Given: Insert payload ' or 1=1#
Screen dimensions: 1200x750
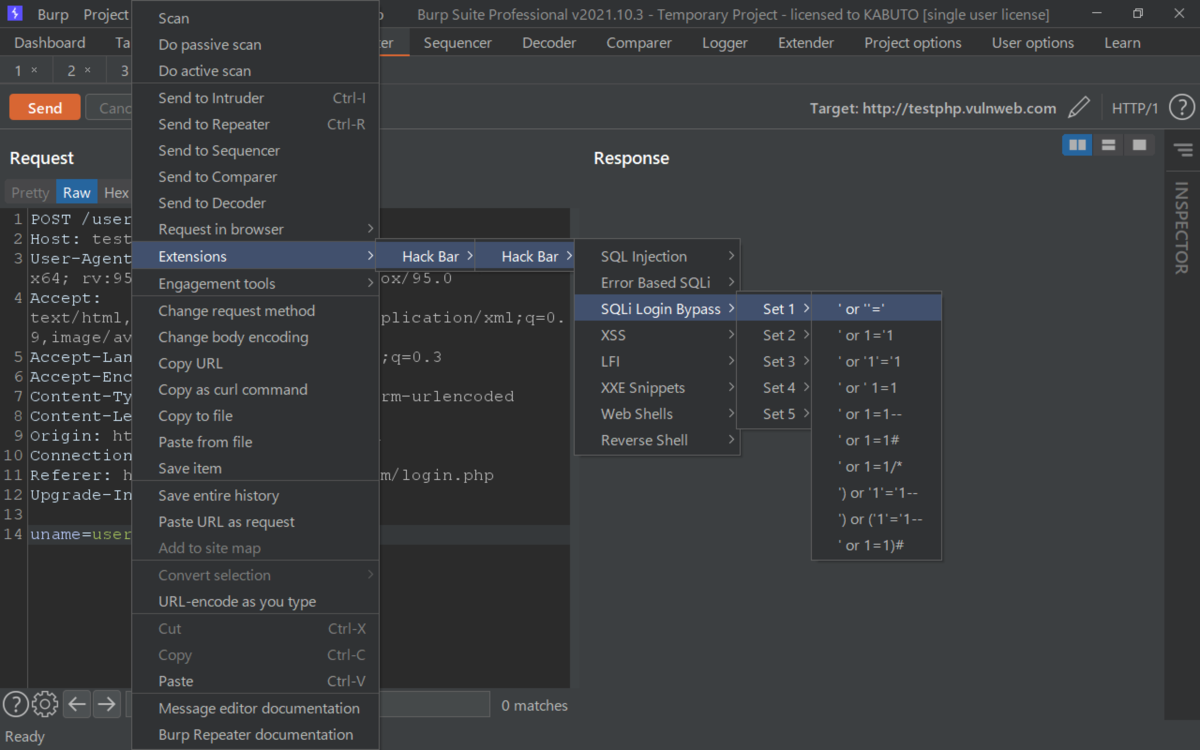Looking at the screenshot, I should tap(877, 440).
